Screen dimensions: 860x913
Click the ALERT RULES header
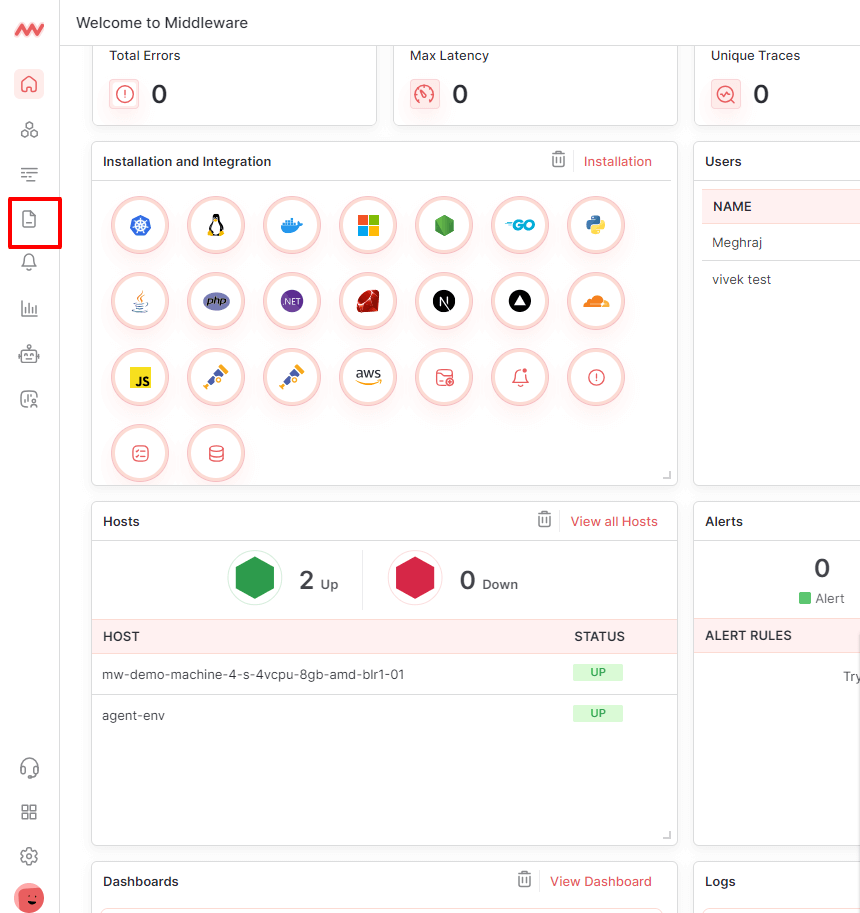coord(748,635)
